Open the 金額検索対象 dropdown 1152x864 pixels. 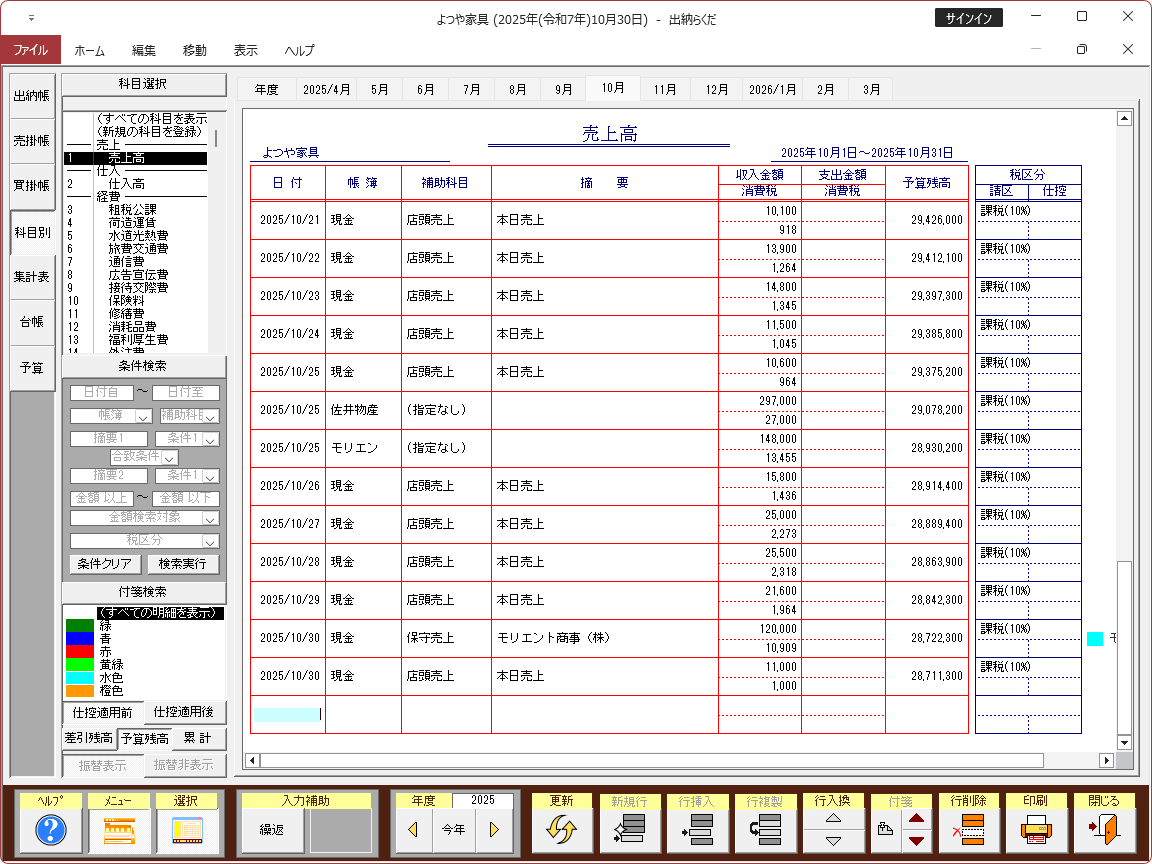click(210, 518)
